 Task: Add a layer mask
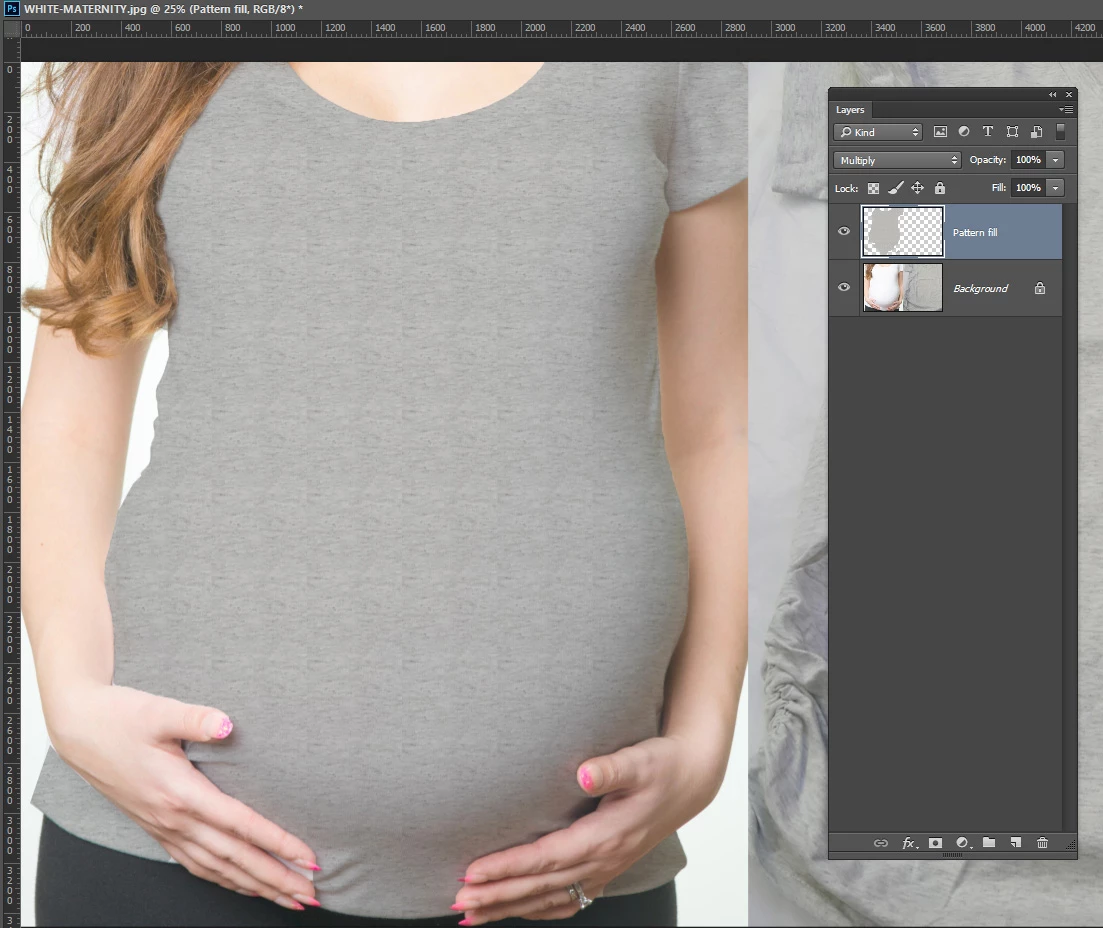tap(935, 843)
